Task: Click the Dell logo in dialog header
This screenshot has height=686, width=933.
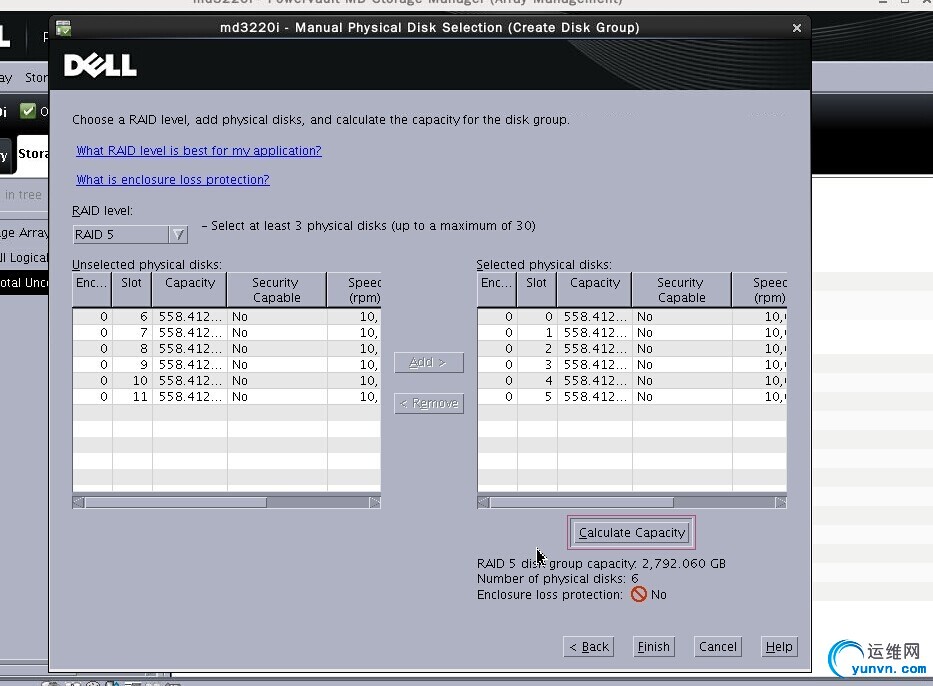Action: tap(100, 65)
